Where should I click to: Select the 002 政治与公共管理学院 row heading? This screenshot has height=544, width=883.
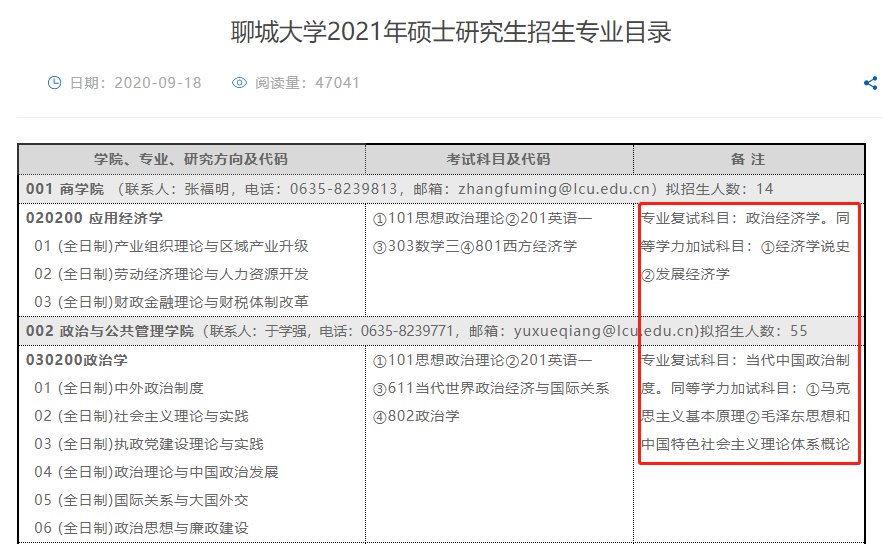[x=109, y=331]
